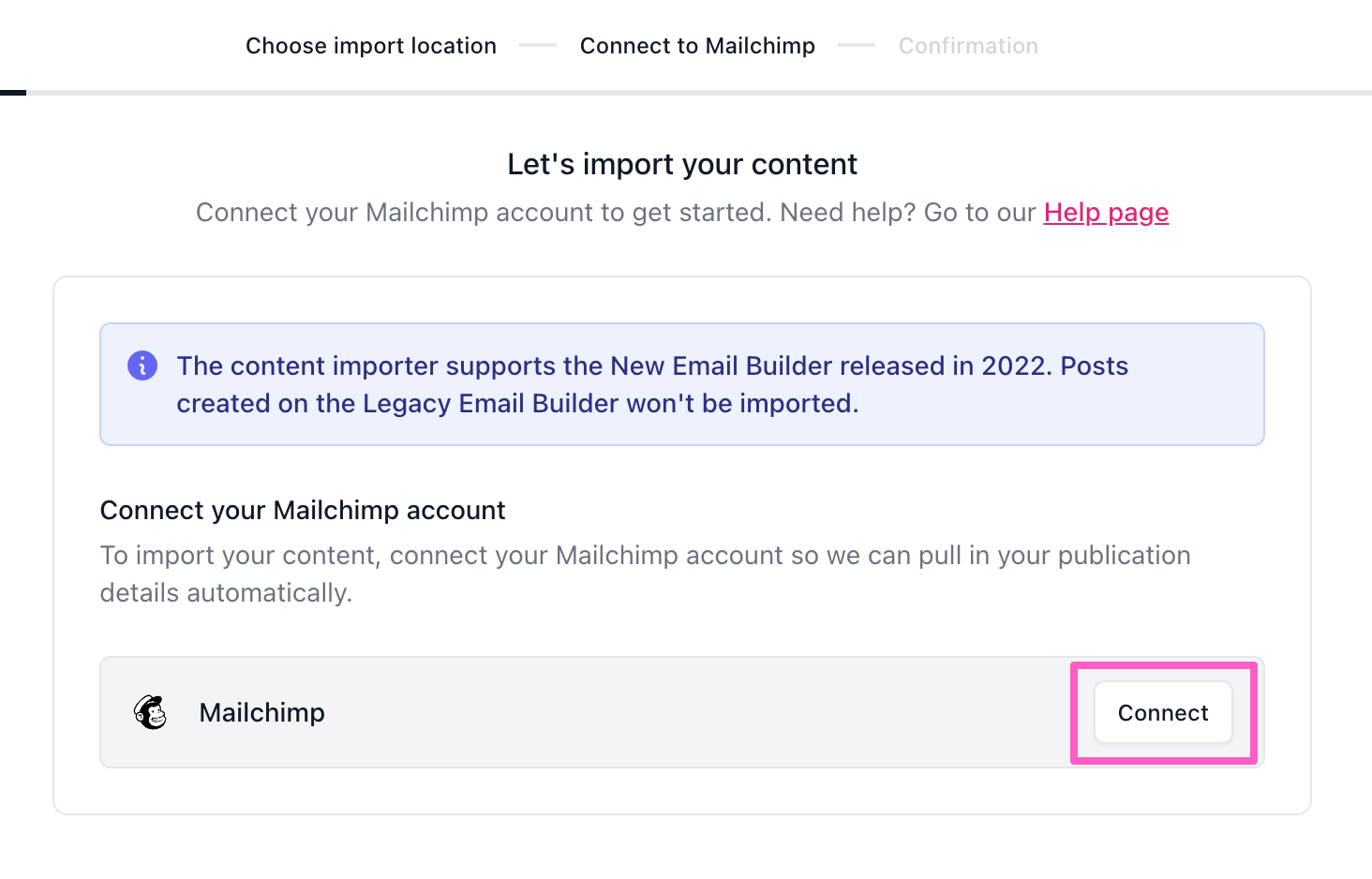Select the Connect to Mailchimp step
The image size is (1372, 879).
(697, 46)
